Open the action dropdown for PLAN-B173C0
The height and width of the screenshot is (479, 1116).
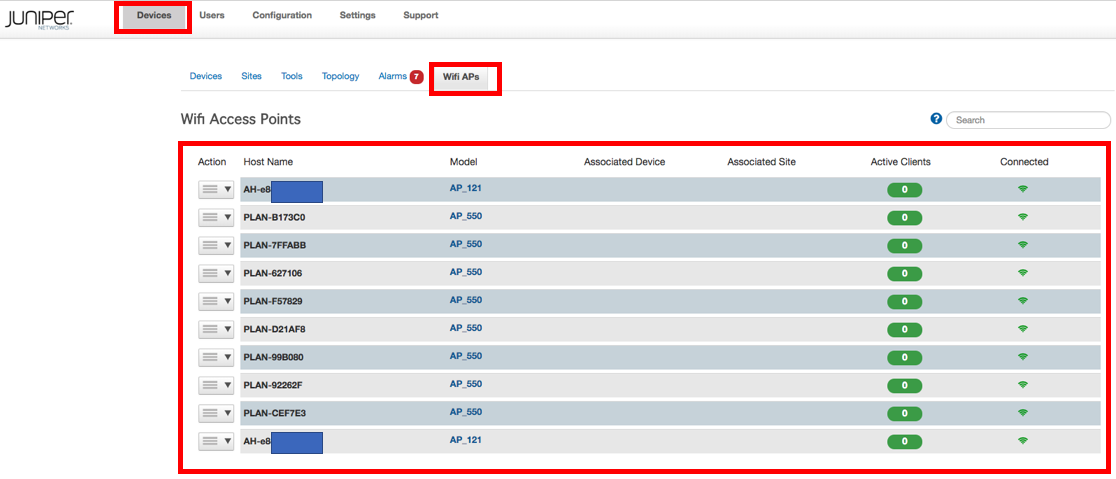[x=216, y=217]
